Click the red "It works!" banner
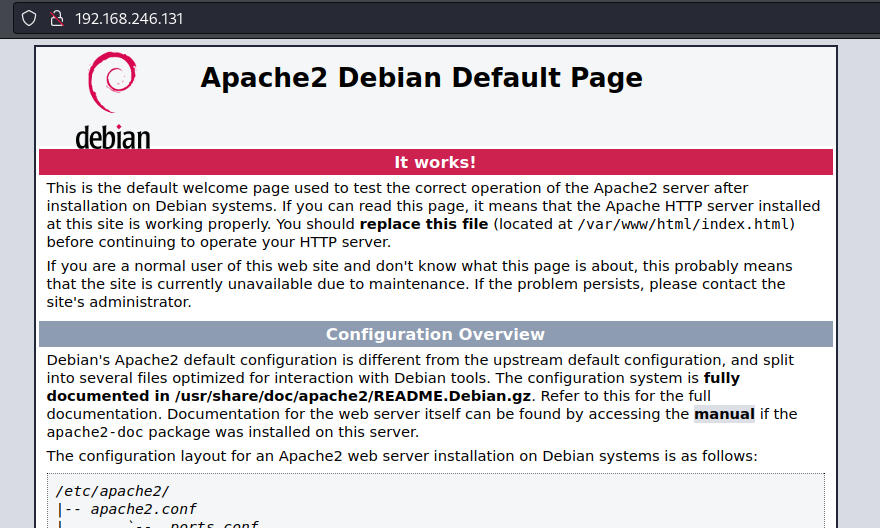 [x=435, y=162]
